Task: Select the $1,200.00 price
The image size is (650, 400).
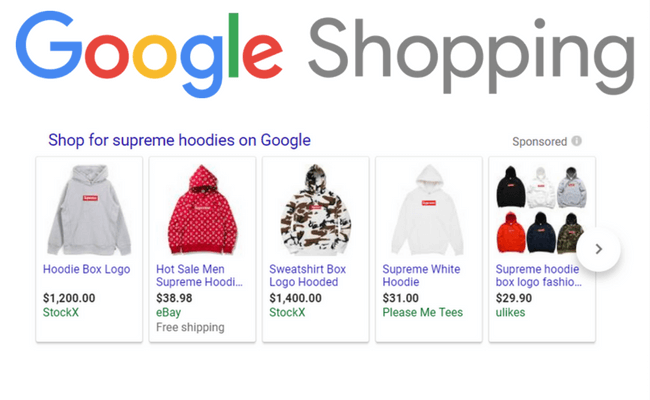Action: click(69, 298)
